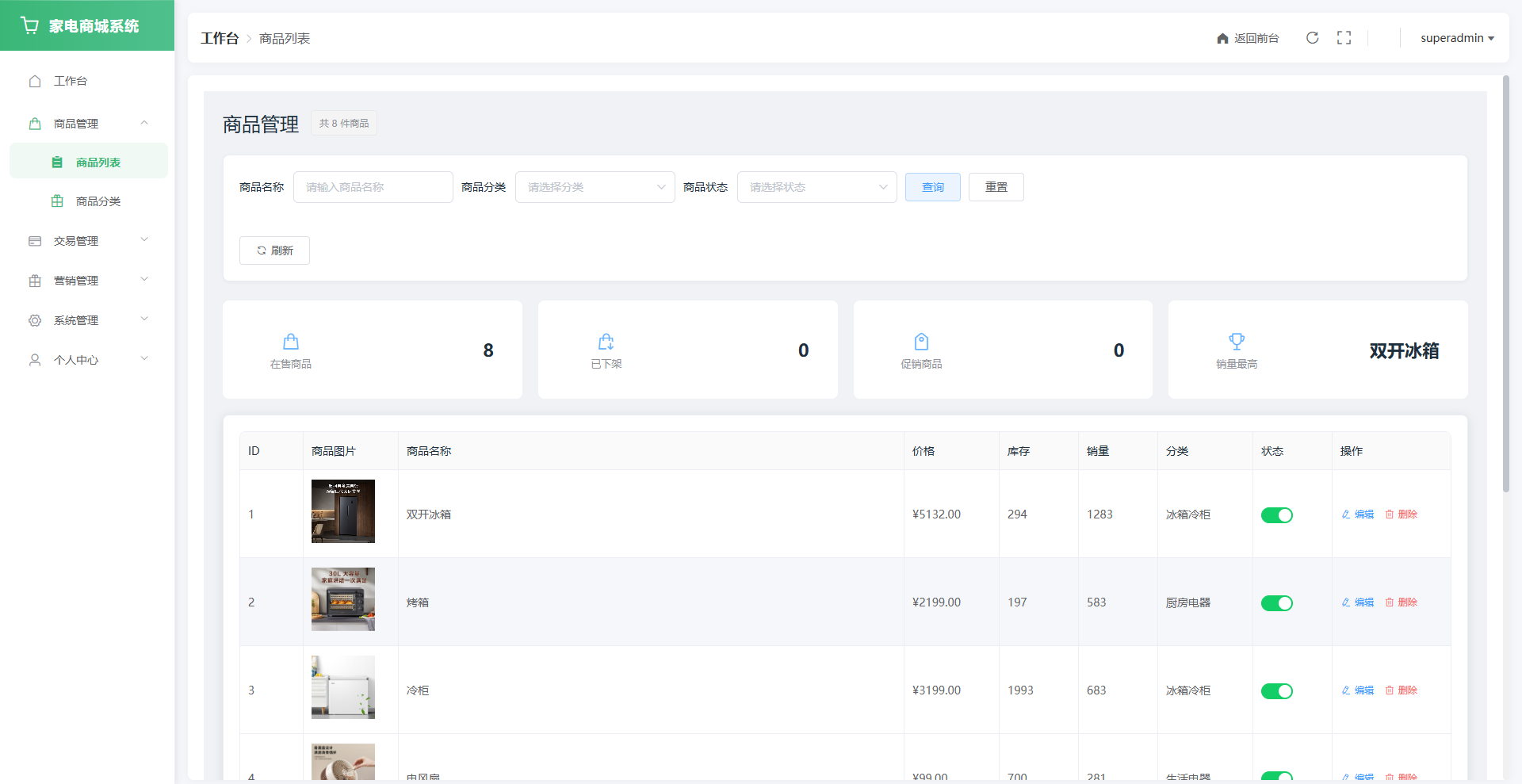Click the refresh icon in top header
This screenshot has width=1522, height=784.
point(1312,38)
